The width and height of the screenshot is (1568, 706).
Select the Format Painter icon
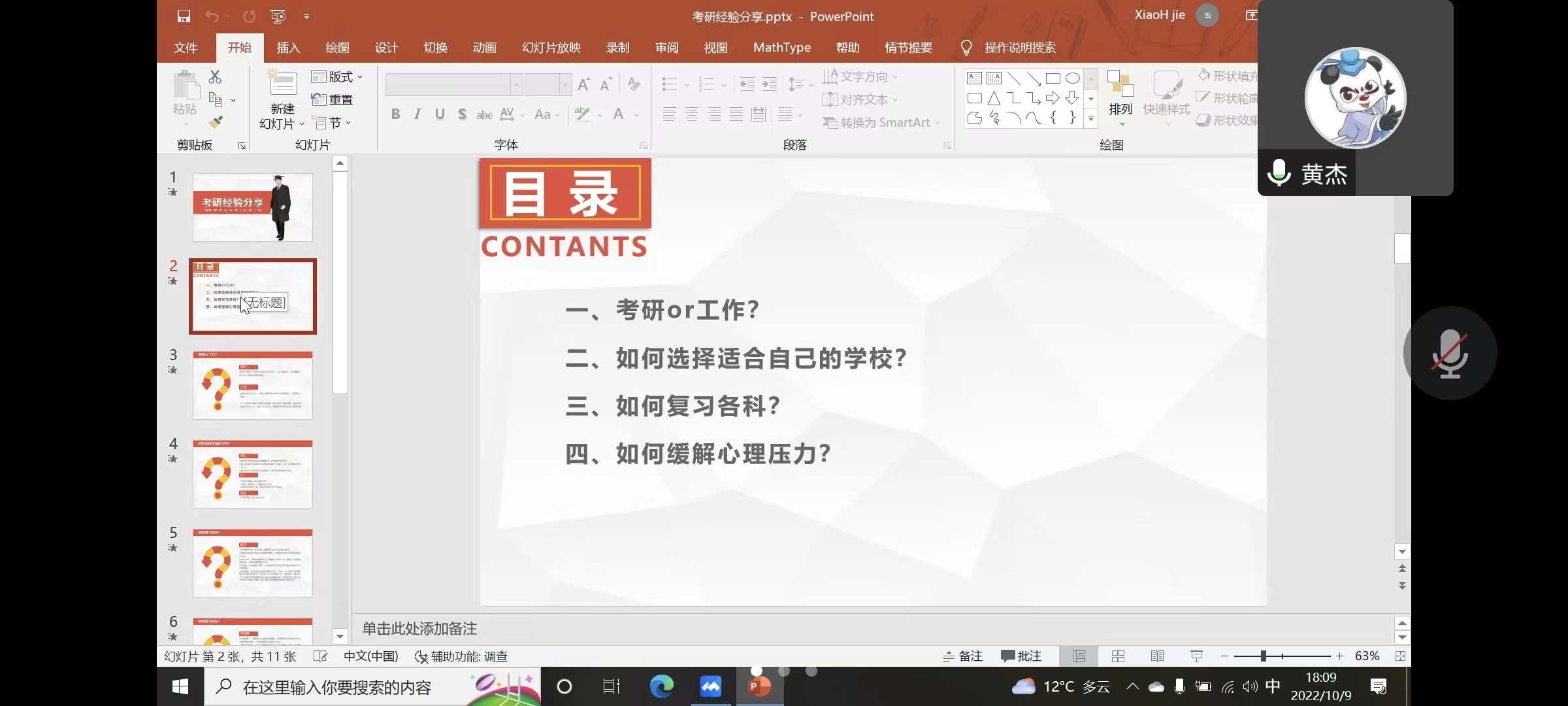pos(216,122)
